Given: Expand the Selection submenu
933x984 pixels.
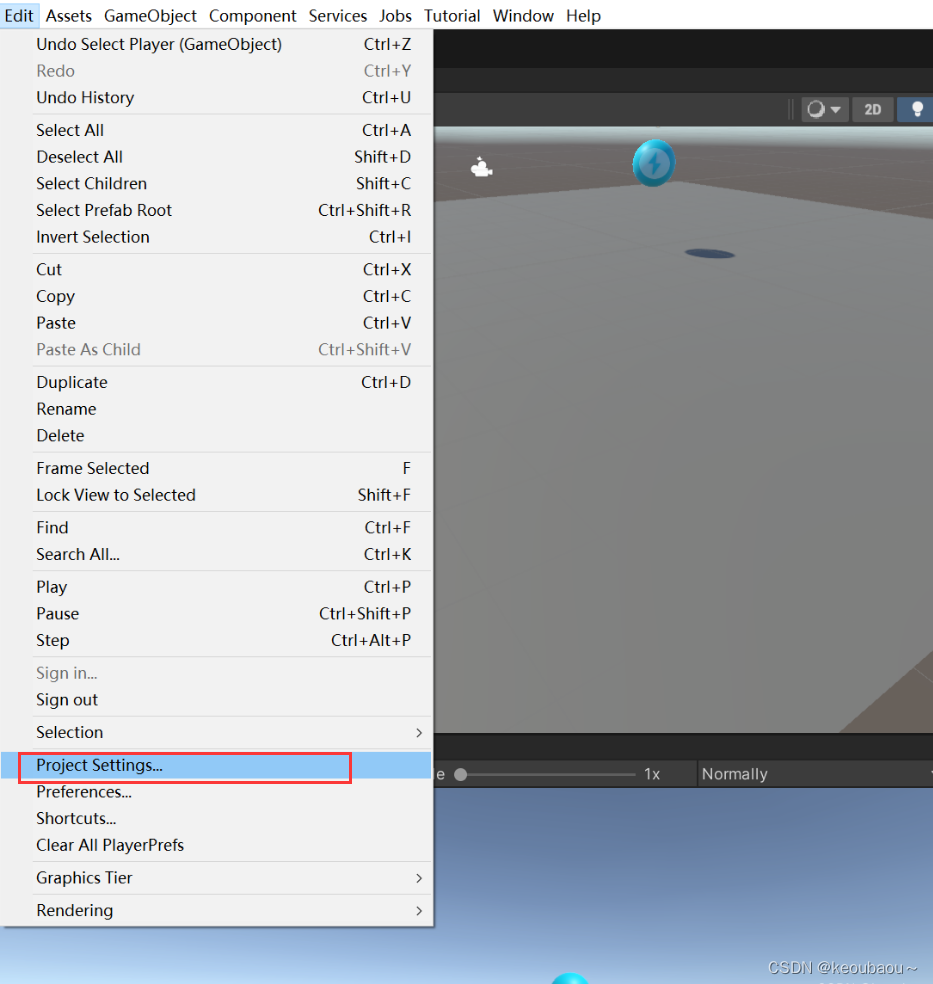Looking at the screenshot, I should tap(69, 732).
